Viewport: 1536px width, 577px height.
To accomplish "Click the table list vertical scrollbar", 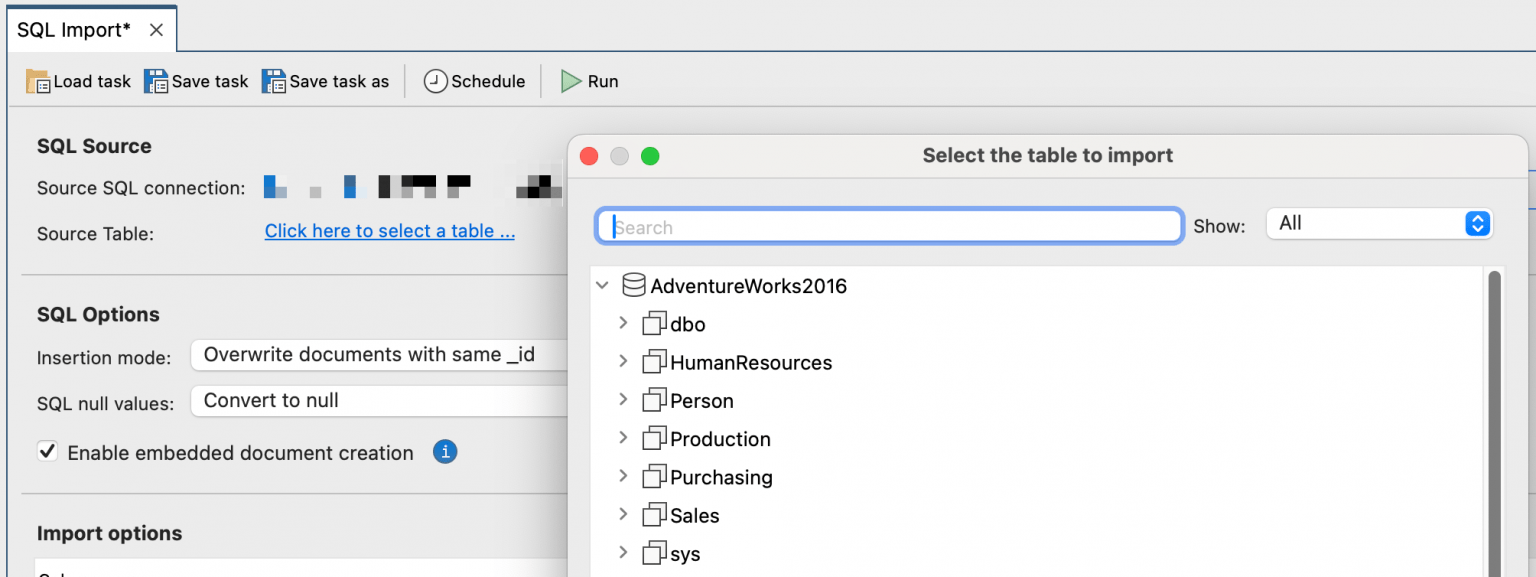I will pyautogui.click(x=1495, y=420).
